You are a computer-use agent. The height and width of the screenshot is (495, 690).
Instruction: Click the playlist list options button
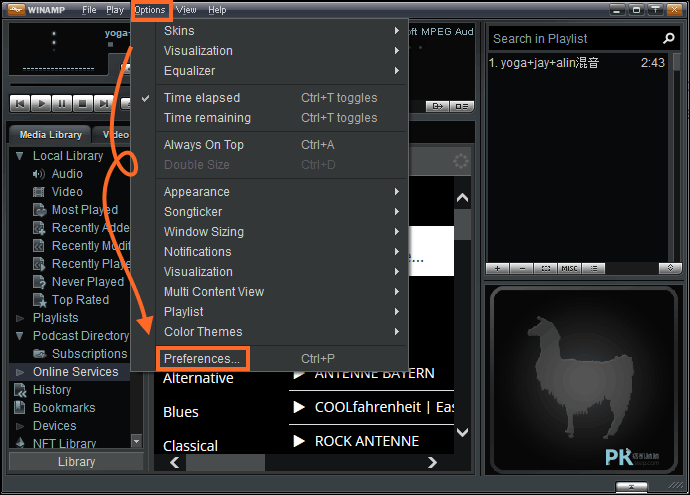coord(594,268)
